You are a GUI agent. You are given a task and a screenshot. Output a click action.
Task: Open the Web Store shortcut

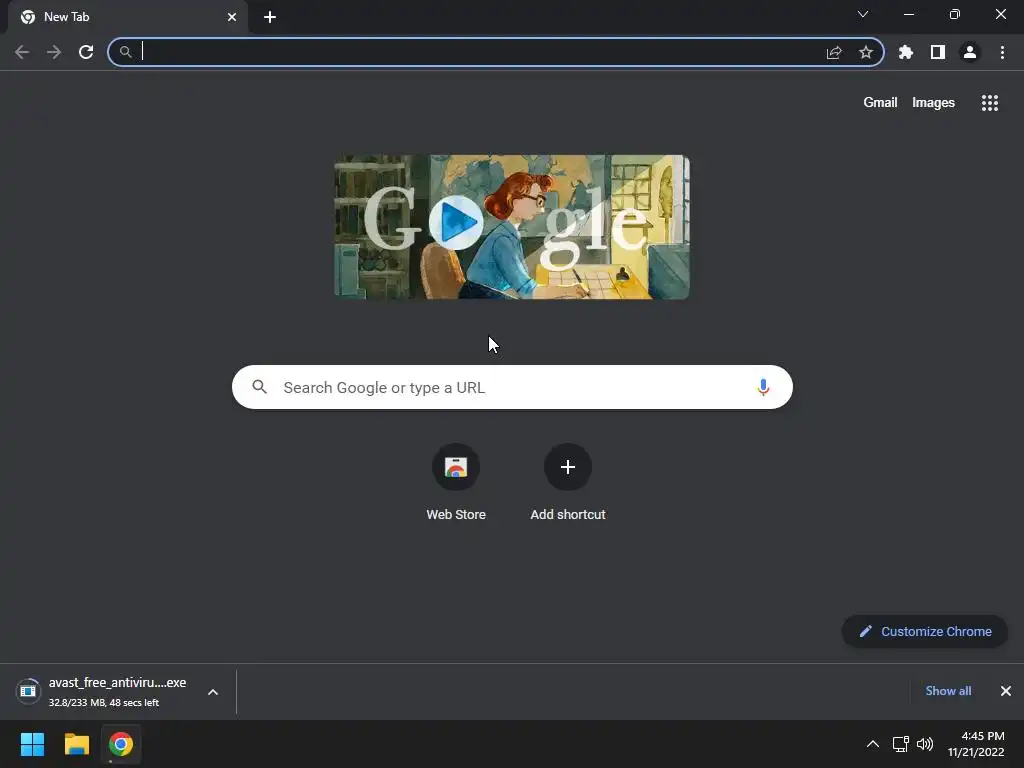[x=456, y=482]
